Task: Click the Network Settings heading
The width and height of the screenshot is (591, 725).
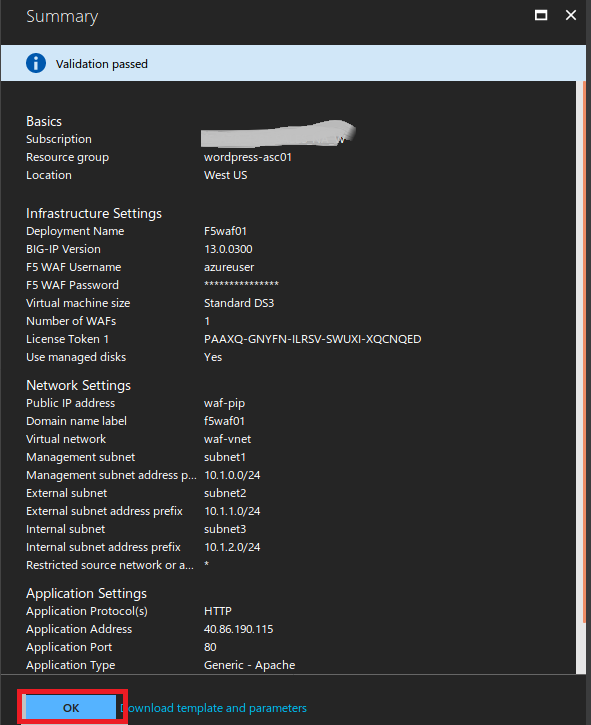Action: [79, 385]
